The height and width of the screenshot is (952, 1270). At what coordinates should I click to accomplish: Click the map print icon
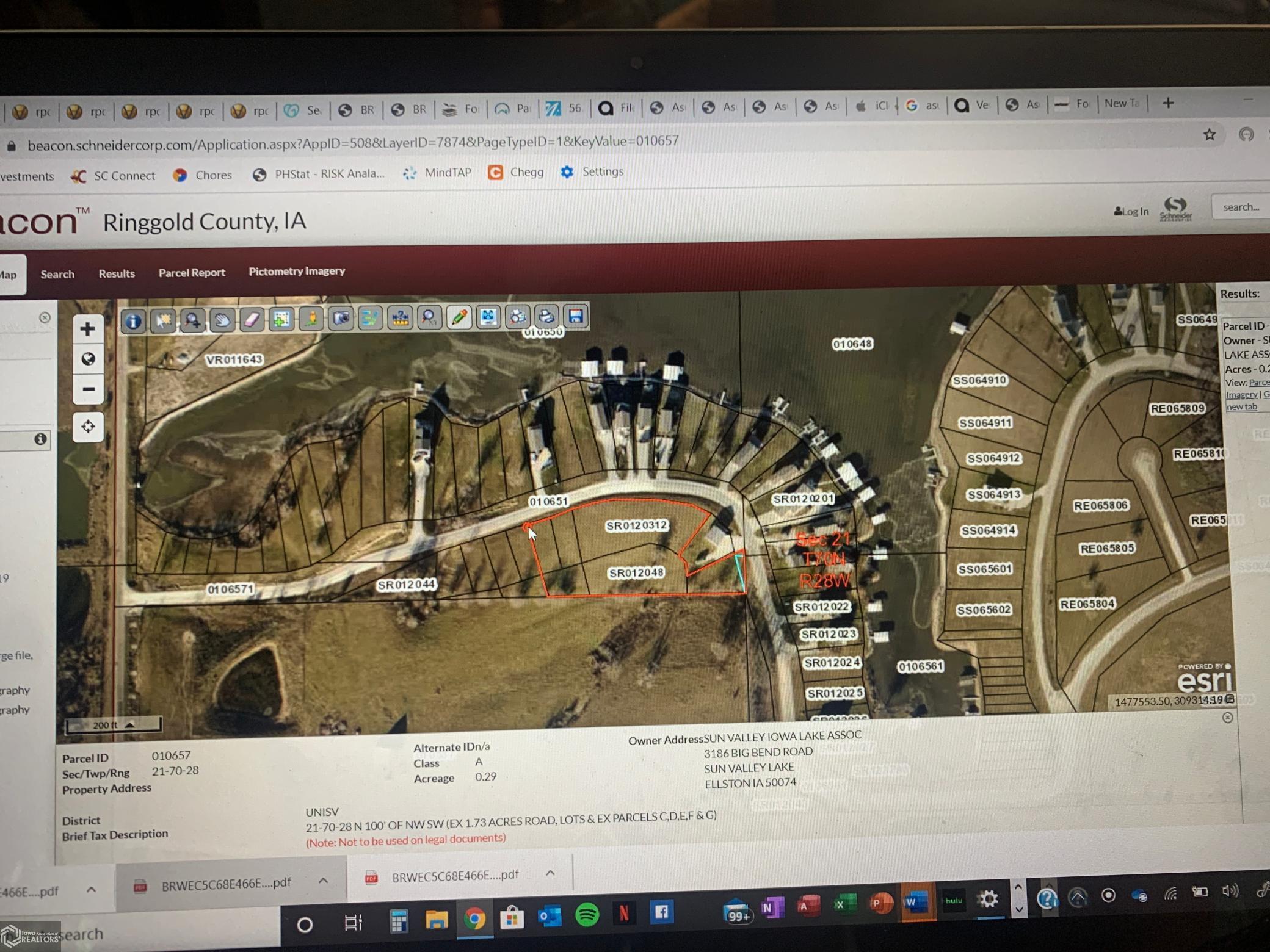[546, 316]
